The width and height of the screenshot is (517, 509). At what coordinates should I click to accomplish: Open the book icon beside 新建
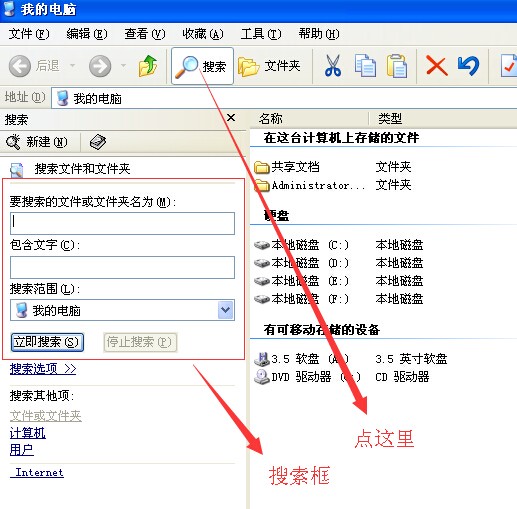pyautogui.click(x=98, y=142)
